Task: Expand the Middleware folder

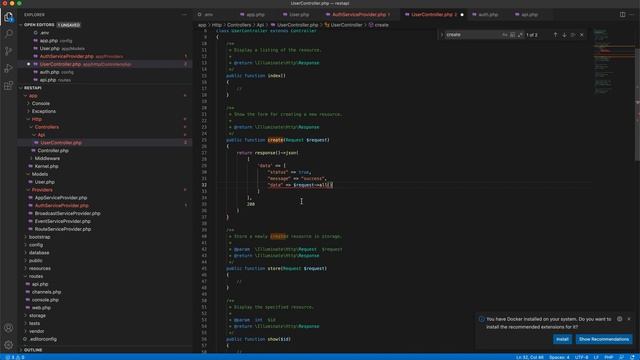Action: pyautogui.click(x=47, y=158)
